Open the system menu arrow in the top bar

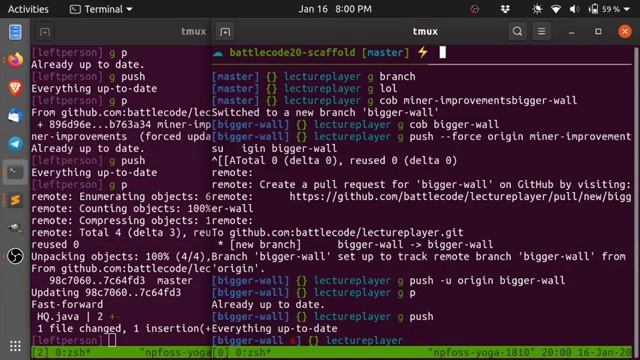pos(627,9)
